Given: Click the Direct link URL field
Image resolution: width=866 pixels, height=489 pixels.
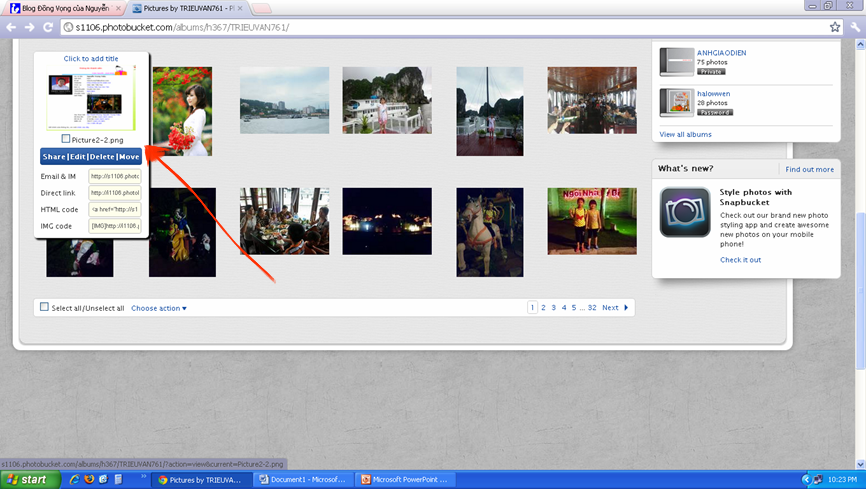Looking at the screenshot, I should tap(115, 193).
